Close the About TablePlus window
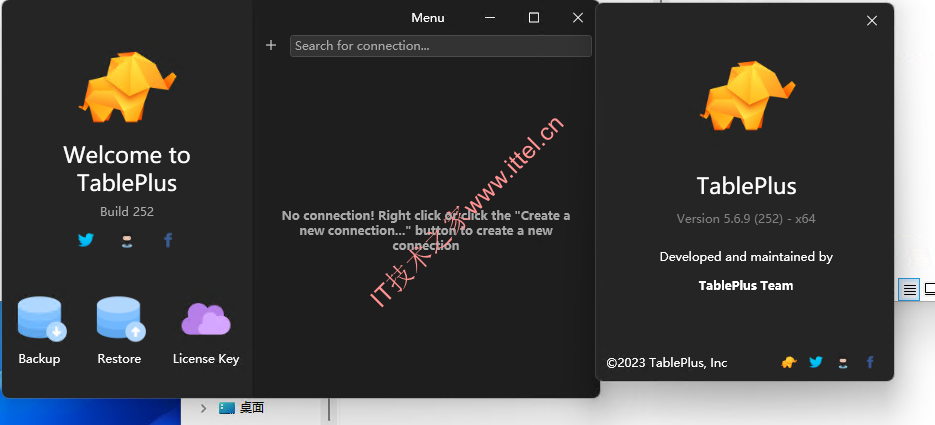935x425 pixels. coord(872,21)
